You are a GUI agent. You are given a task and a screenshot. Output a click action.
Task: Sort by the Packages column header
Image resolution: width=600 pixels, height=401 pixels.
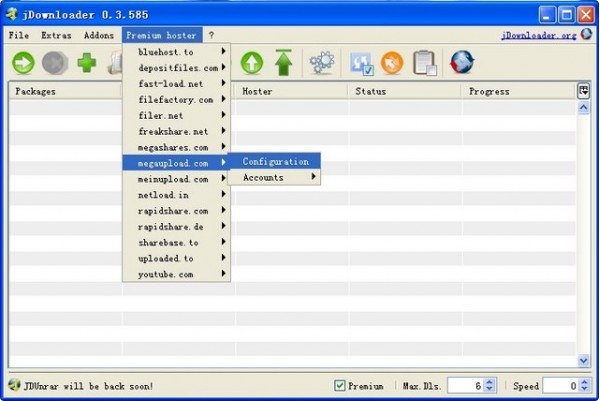pos(65,91)
